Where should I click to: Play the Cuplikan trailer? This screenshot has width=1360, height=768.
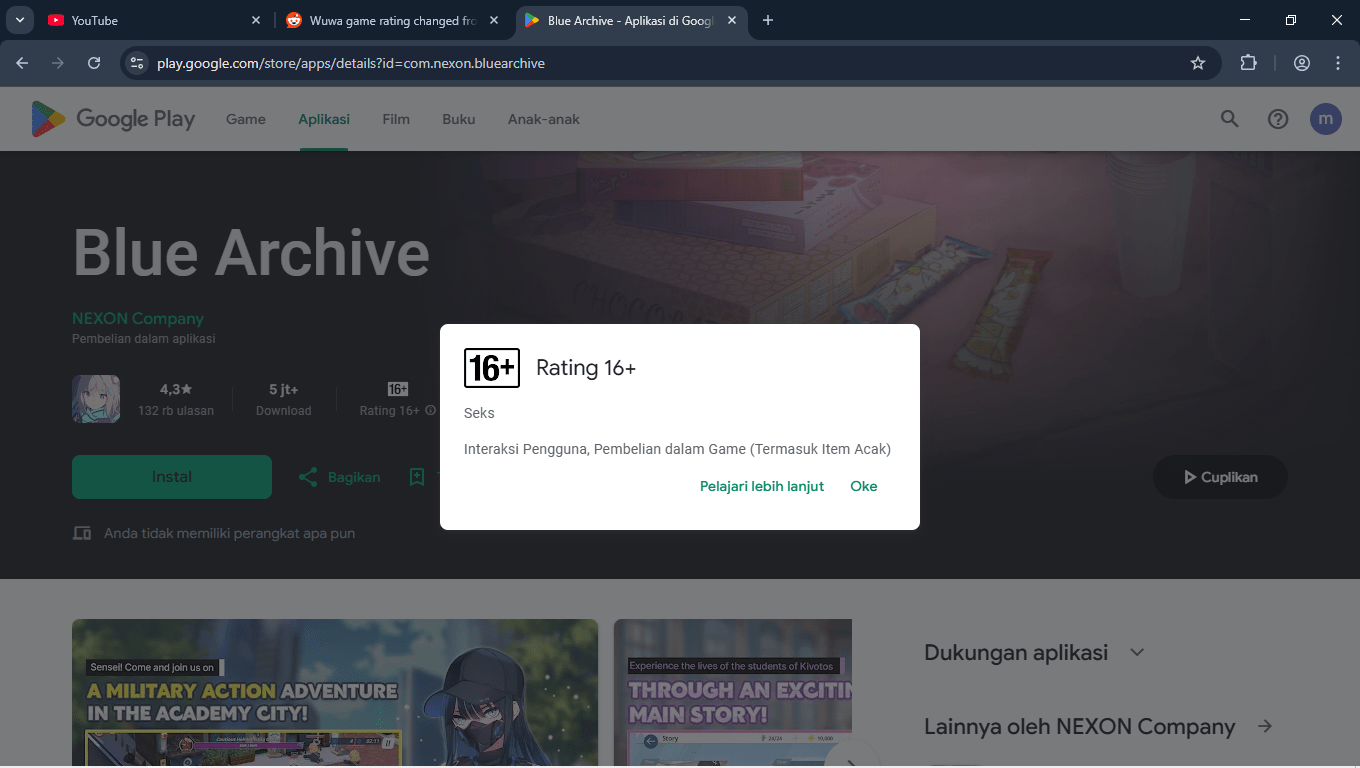[1220, 477]
